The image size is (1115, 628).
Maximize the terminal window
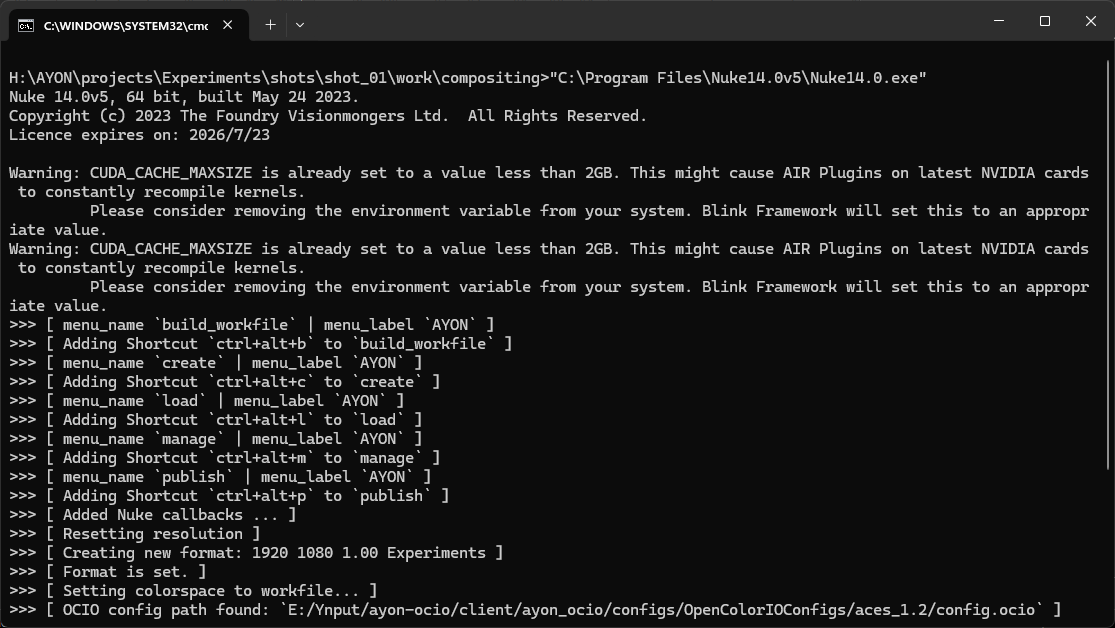(x=1044, y=21)
